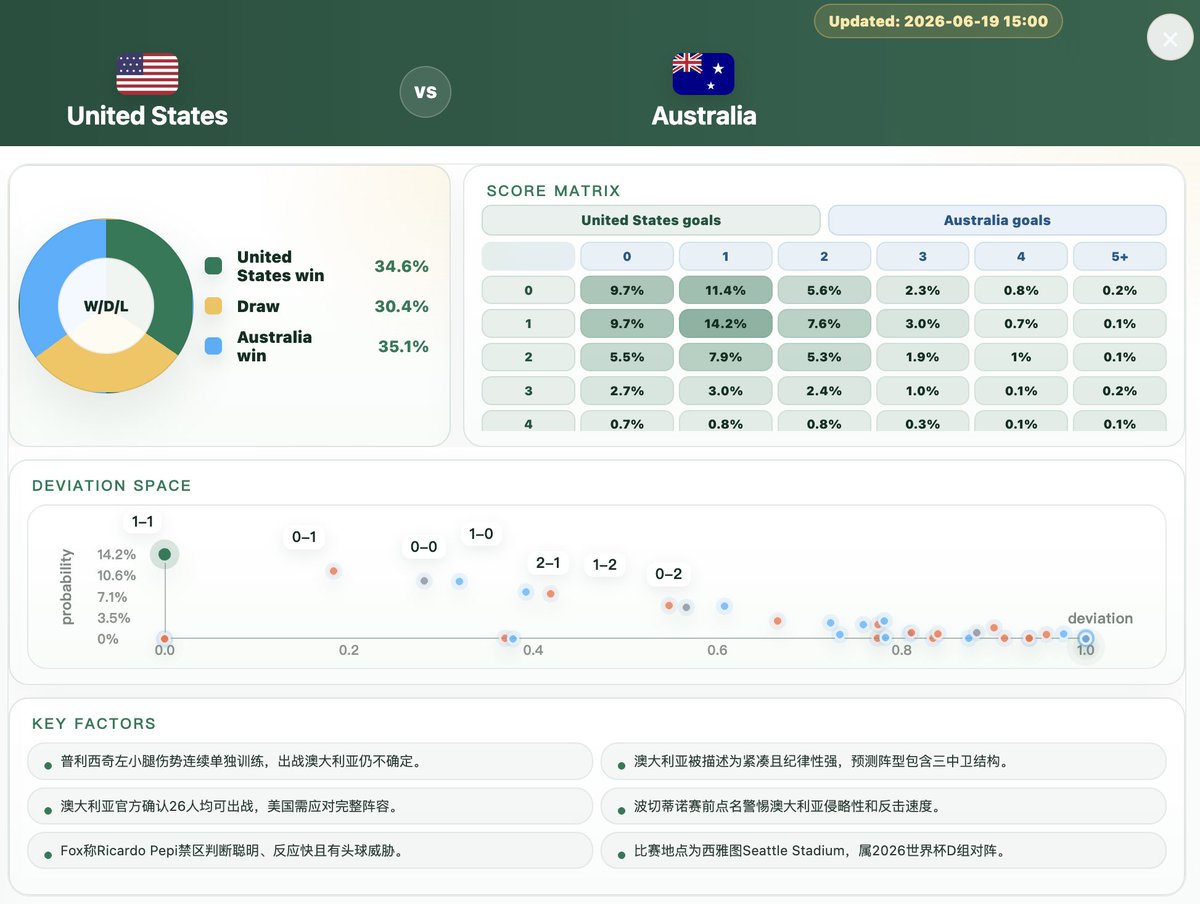Close the match prediction panel
This screenshot has height=904, width=1200.
coord(1170,39)
